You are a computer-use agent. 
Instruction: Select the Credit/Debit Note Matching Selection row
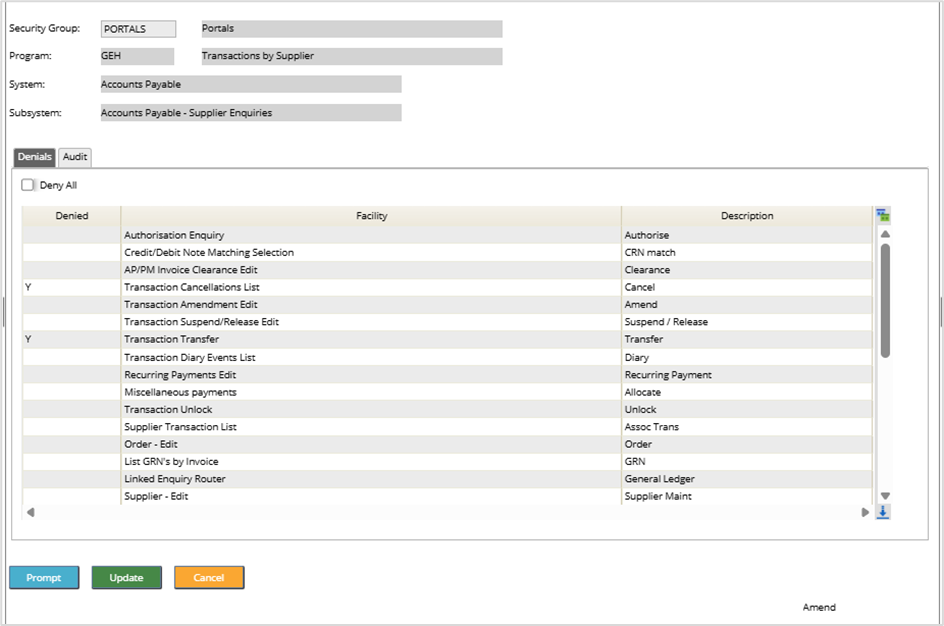tap(447, 253)
